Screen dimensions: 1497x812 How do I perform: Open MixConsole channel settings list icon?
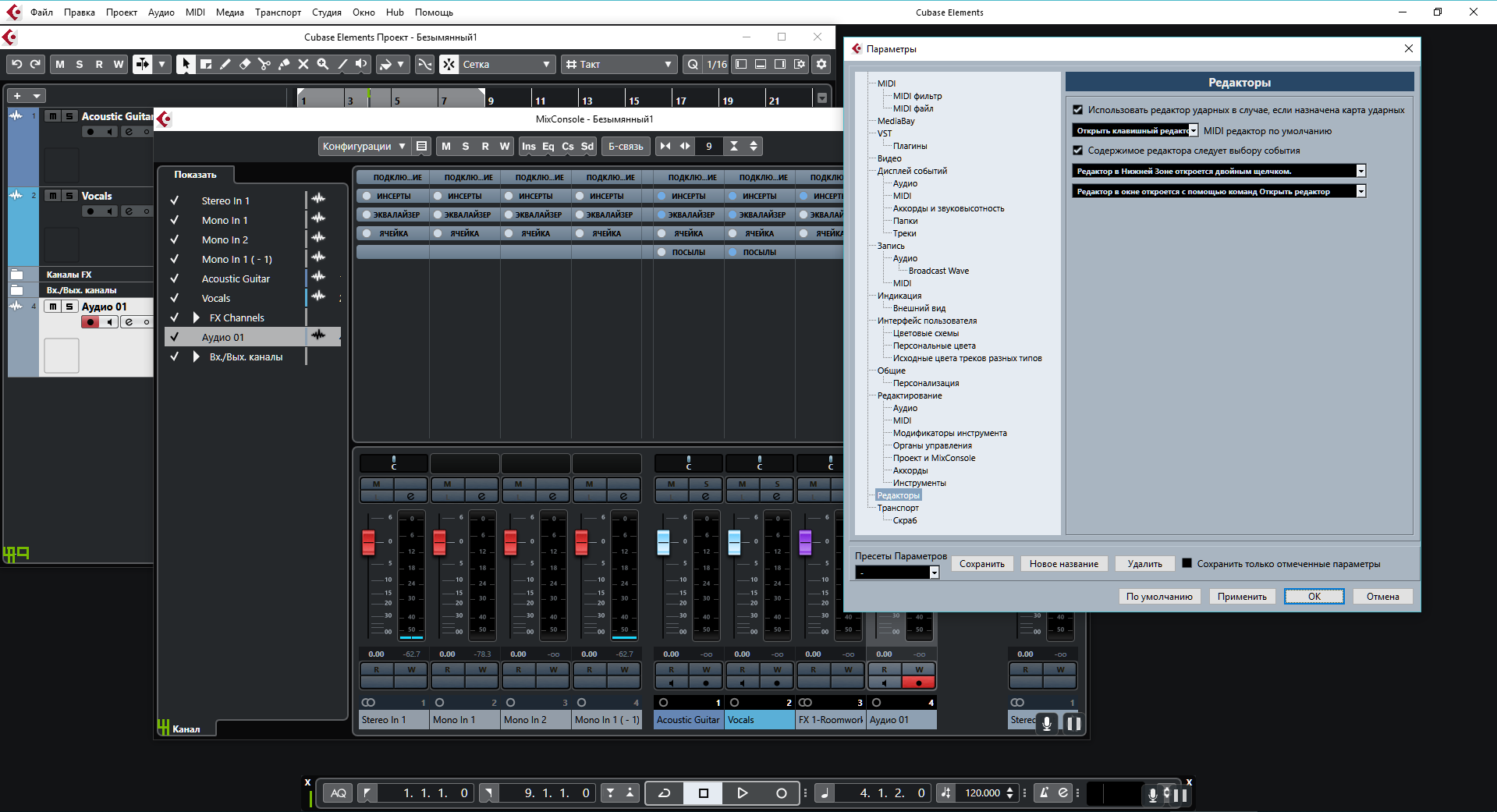point(421,146)
